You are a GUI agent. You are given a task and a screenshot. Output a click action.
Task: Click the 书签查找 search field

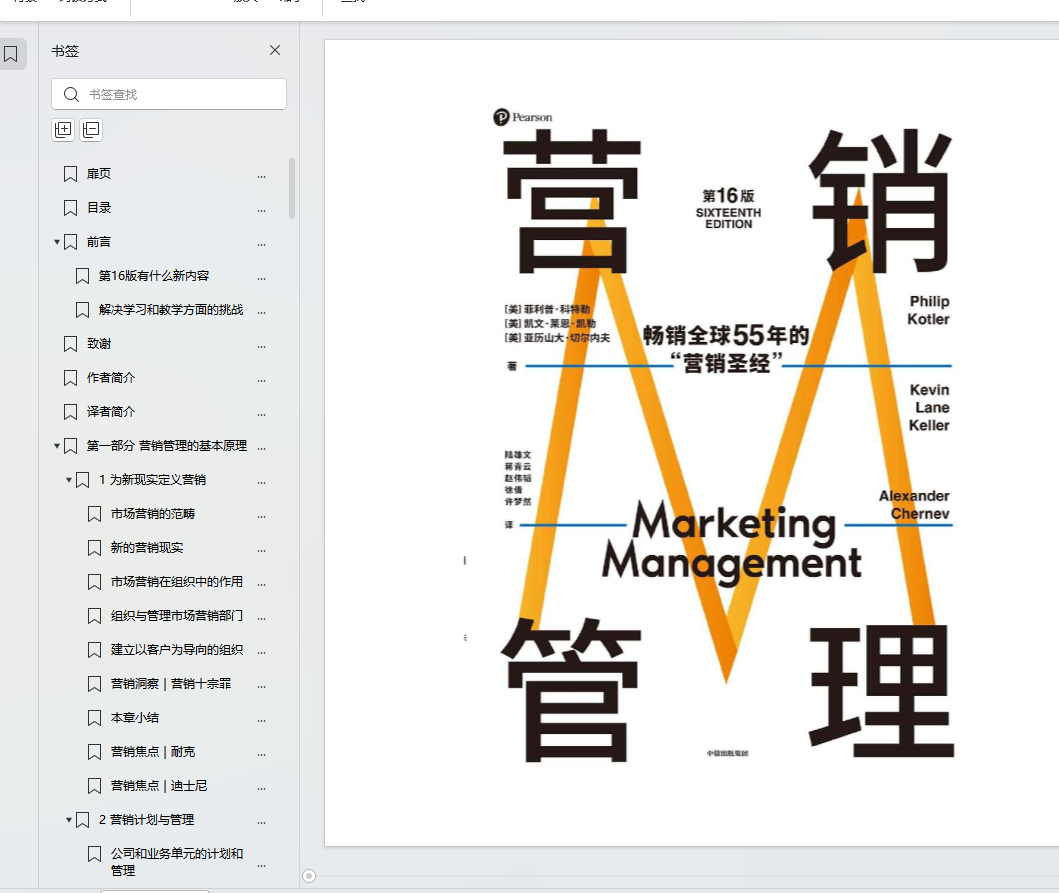169,94
